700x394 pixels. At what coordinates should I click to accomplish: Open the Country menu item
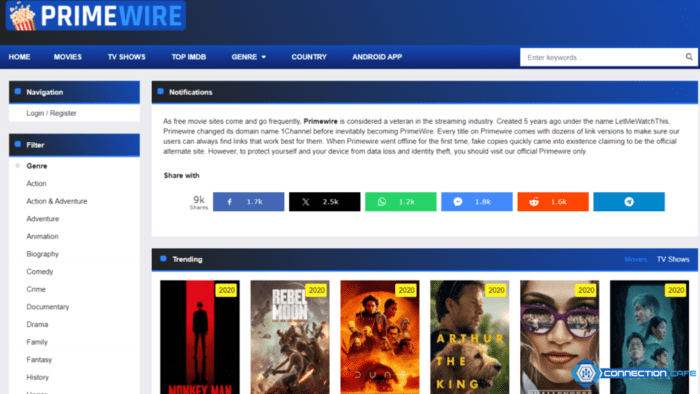point(309,57)
